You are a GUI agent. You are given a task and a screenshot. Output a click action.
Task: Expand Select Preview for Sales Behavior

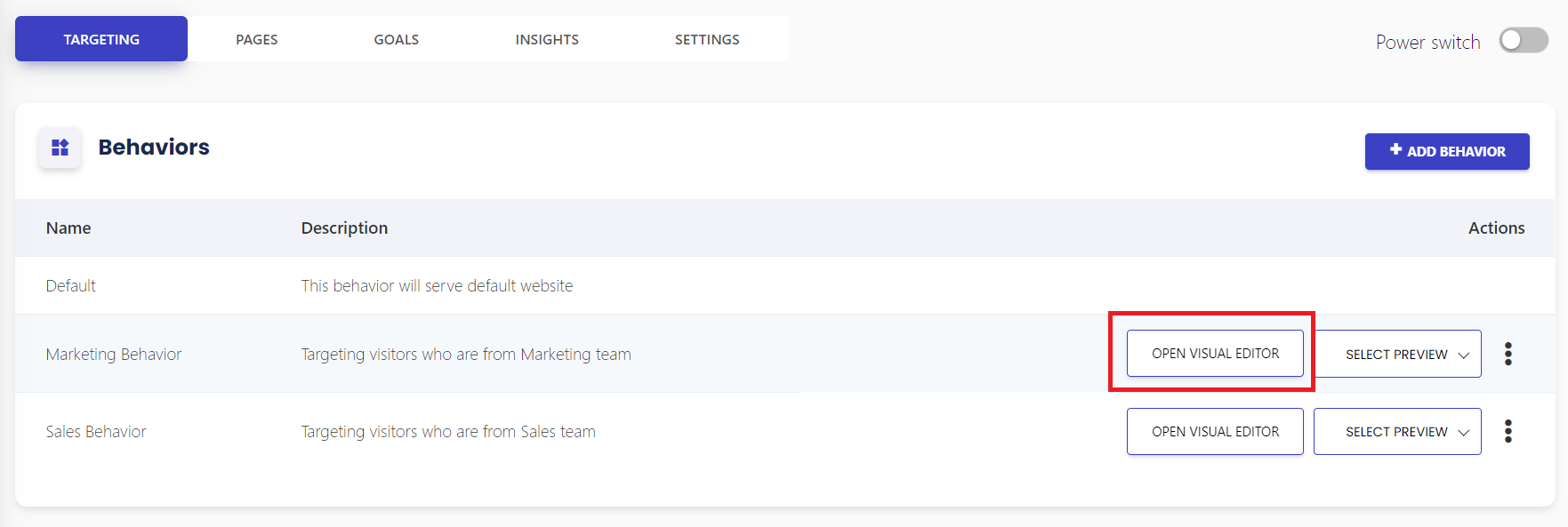pyautogui.click(x=1397, y=431)
